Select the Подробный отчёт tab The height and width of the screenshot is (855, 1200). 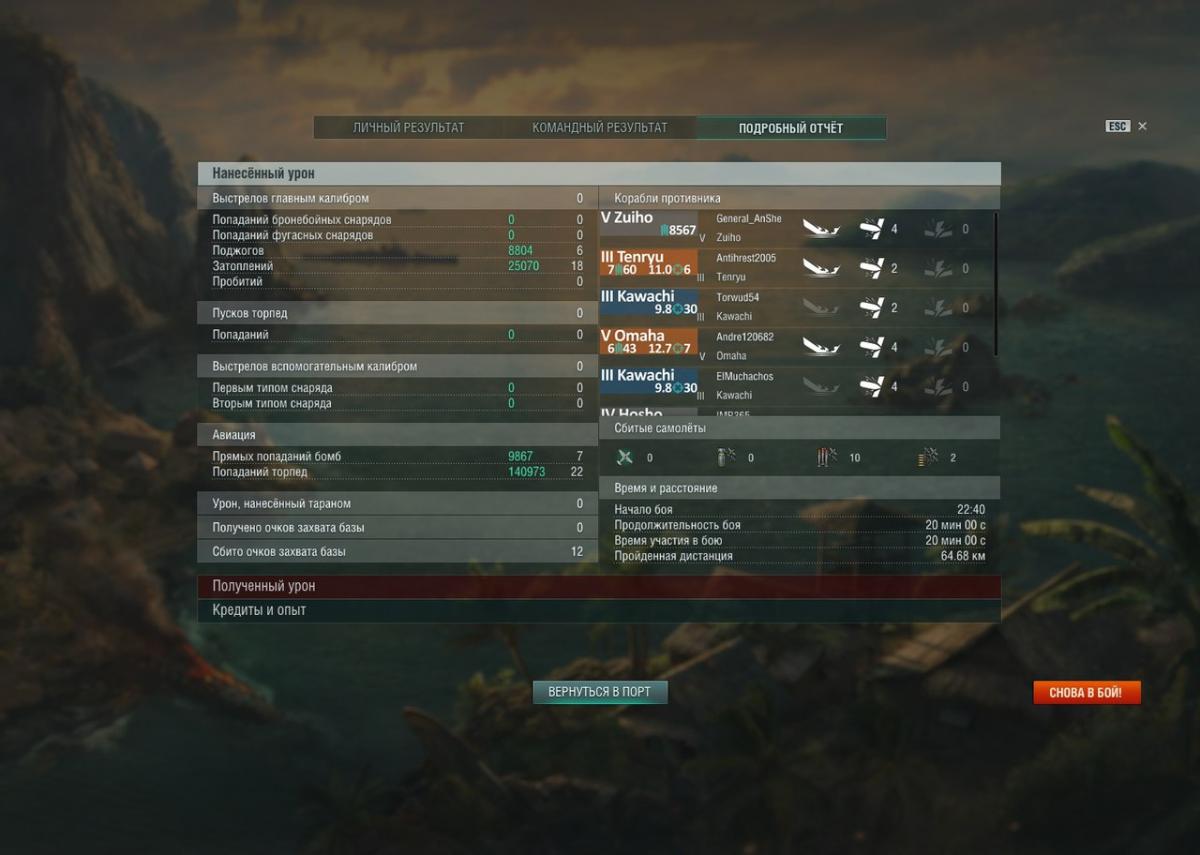[791, 128]
